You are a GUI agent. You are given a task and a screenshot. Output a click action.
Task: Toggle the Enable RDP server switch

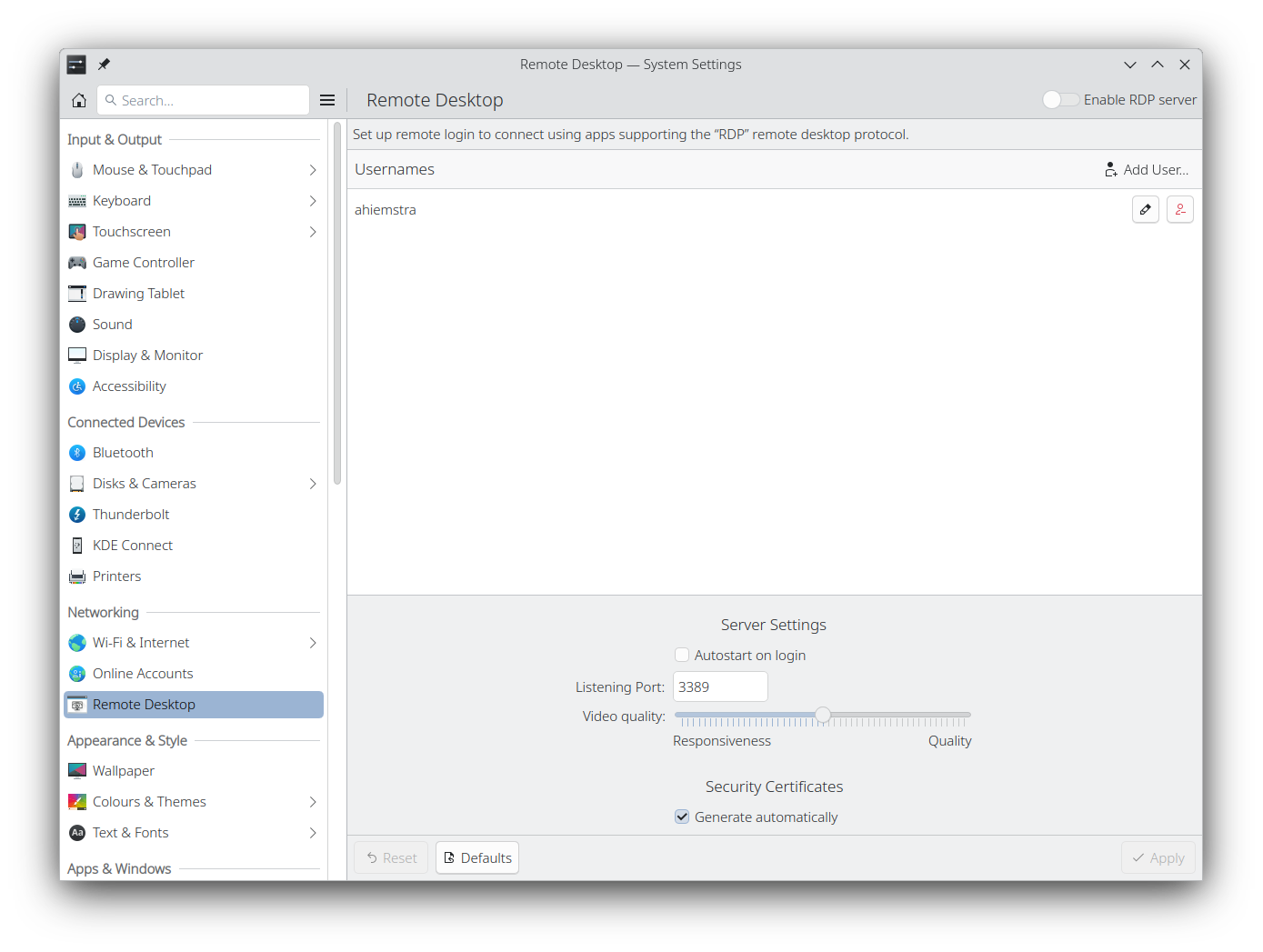pos(1060,100)
